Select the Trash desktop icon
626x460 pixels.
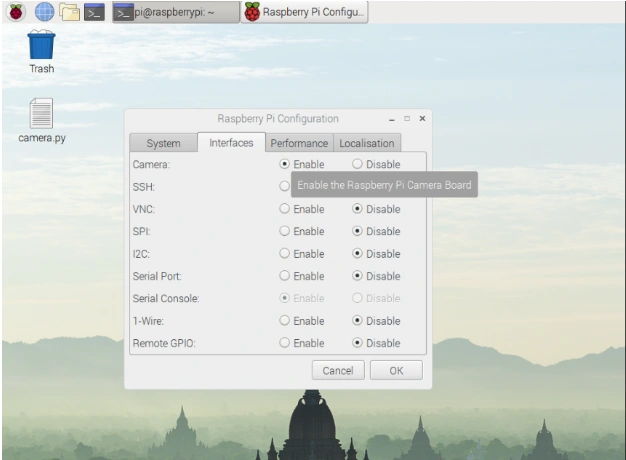click(x=42, y=52)
